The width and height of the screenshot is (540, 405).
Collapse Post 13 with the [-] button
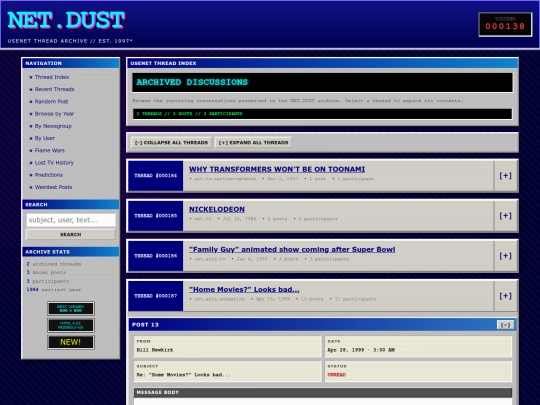tap(505, 325)
